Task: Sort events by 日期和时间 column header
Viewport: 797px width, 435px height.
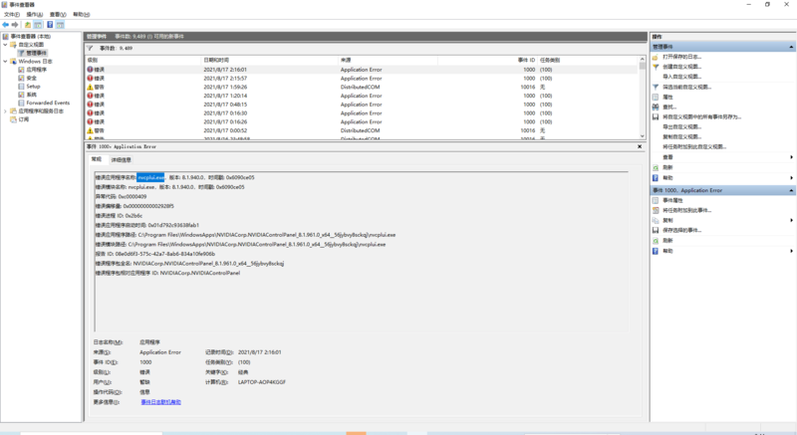Action: pos(217,60)
